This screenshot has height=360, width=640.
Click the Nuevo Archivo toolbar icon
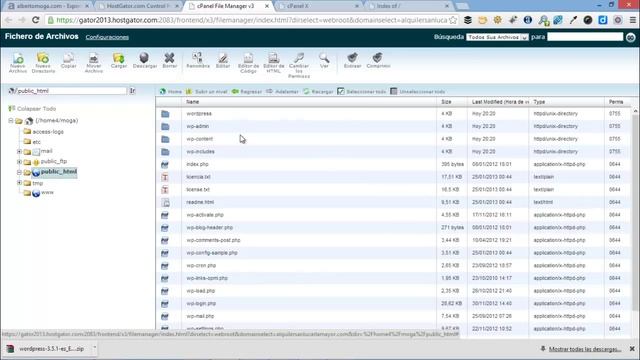(x=18, y=62)
